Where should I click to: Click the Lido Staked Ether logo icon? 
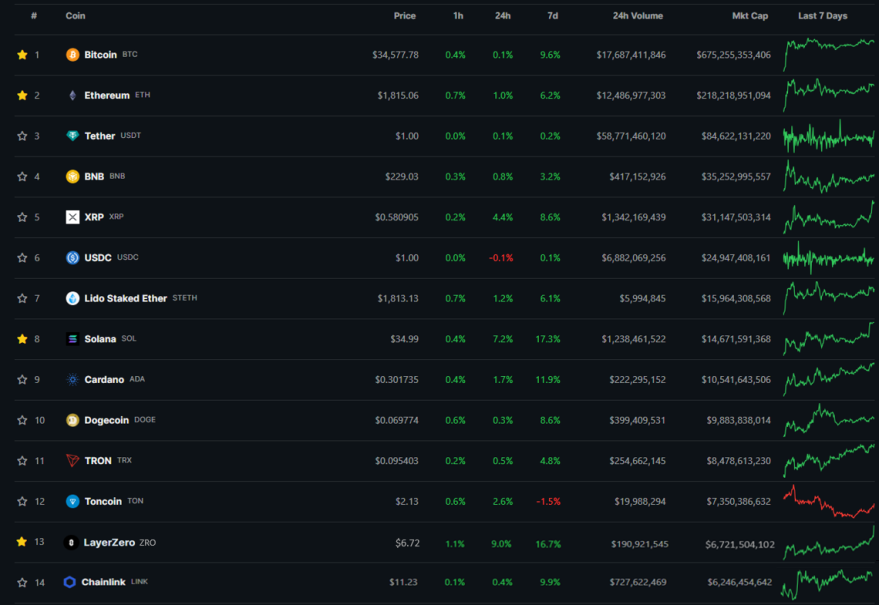coord(72,298)
